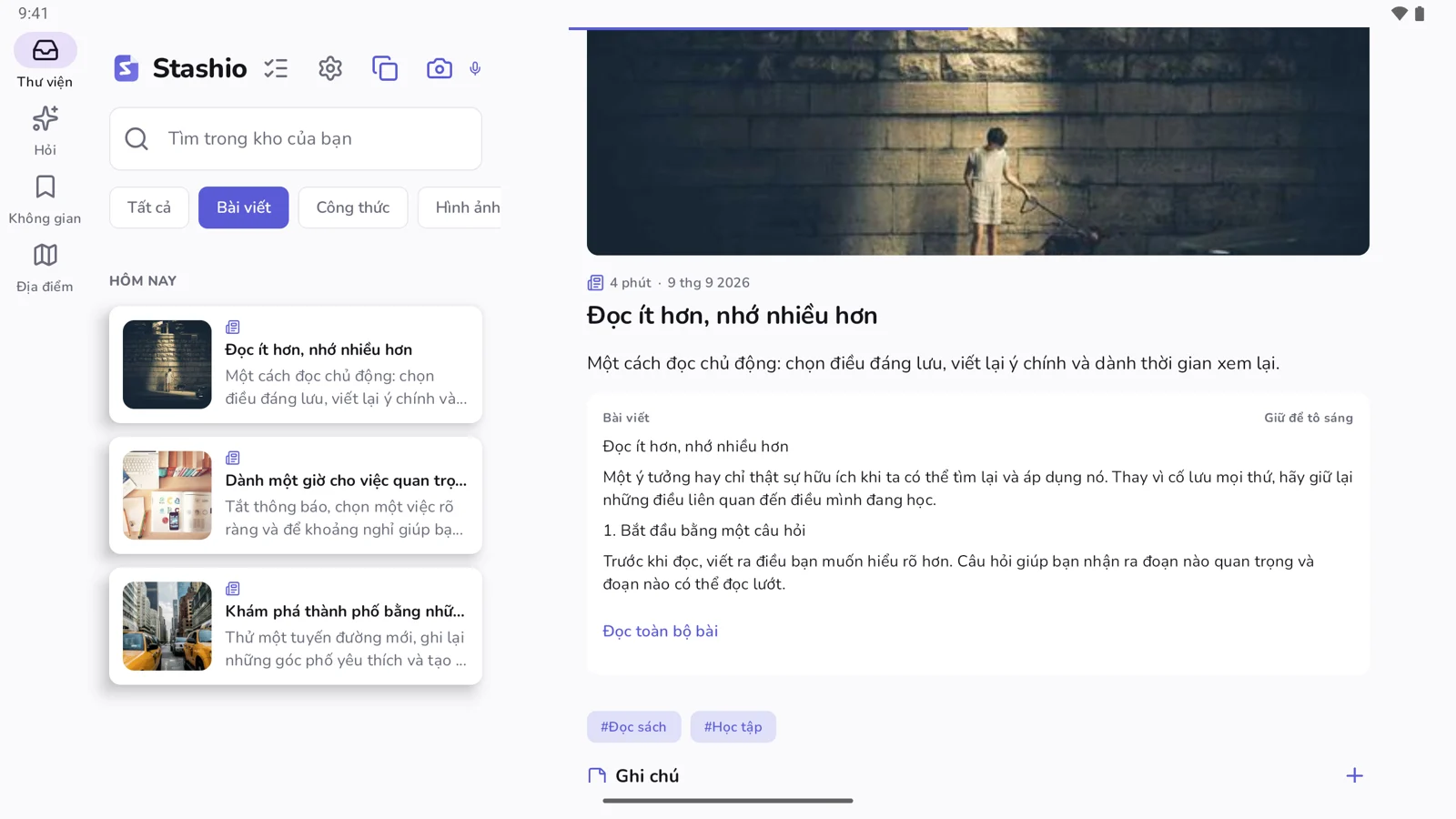
Task: Click the Wi-Fi status icon
Action: 1400,14
